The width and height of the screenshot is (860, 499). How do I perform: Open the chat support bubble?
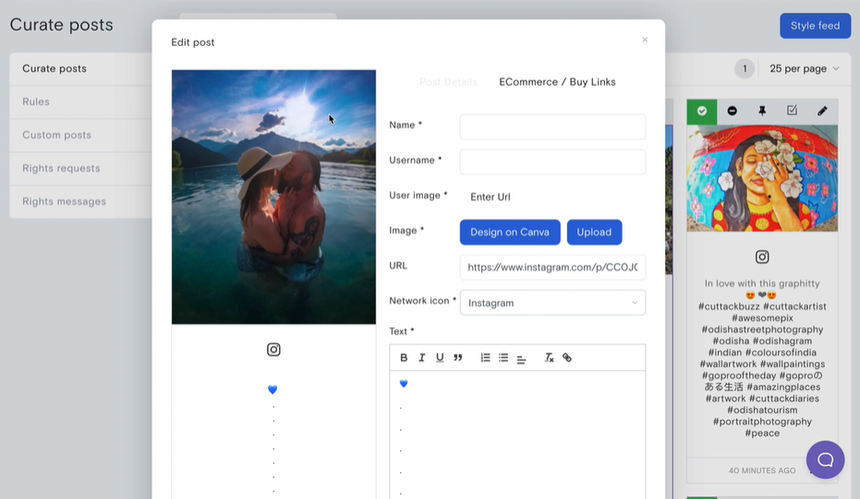click(x=825, y=460)
